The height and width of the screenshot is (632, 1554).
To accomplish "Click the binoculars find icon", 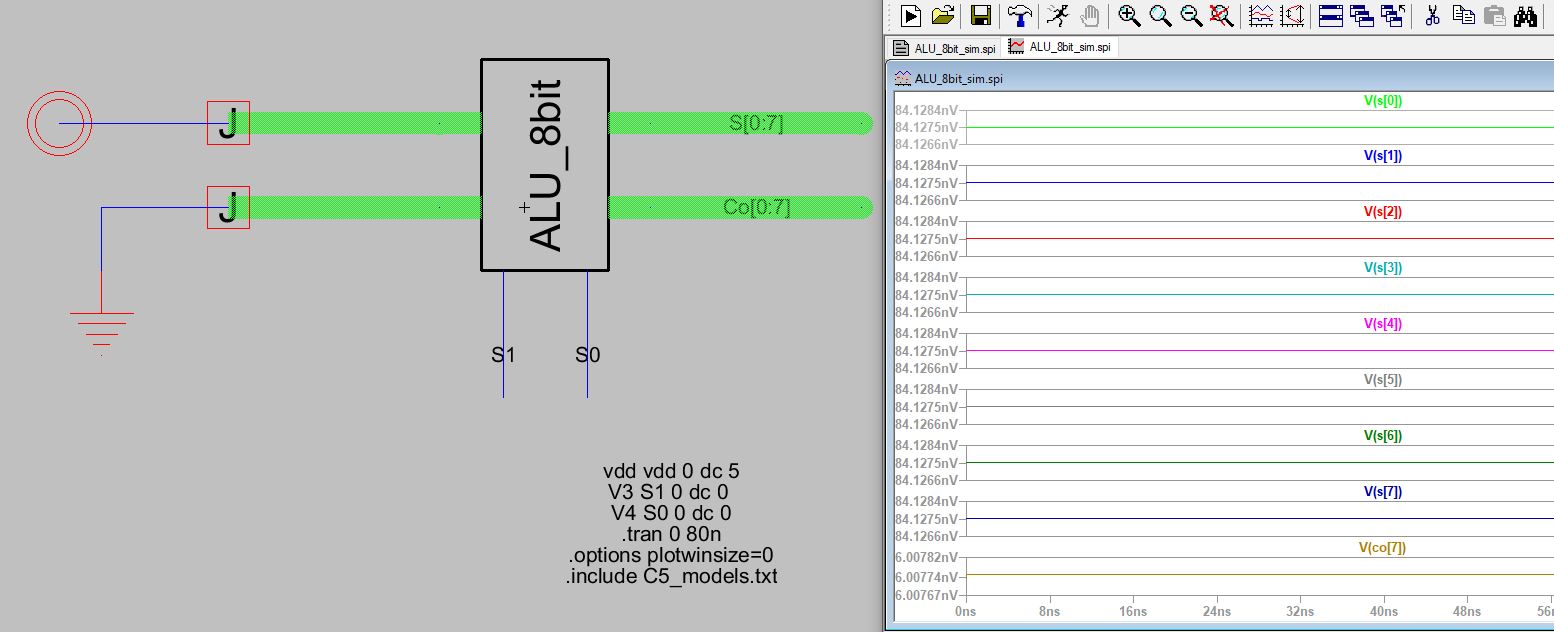I will click(1525, 15).
